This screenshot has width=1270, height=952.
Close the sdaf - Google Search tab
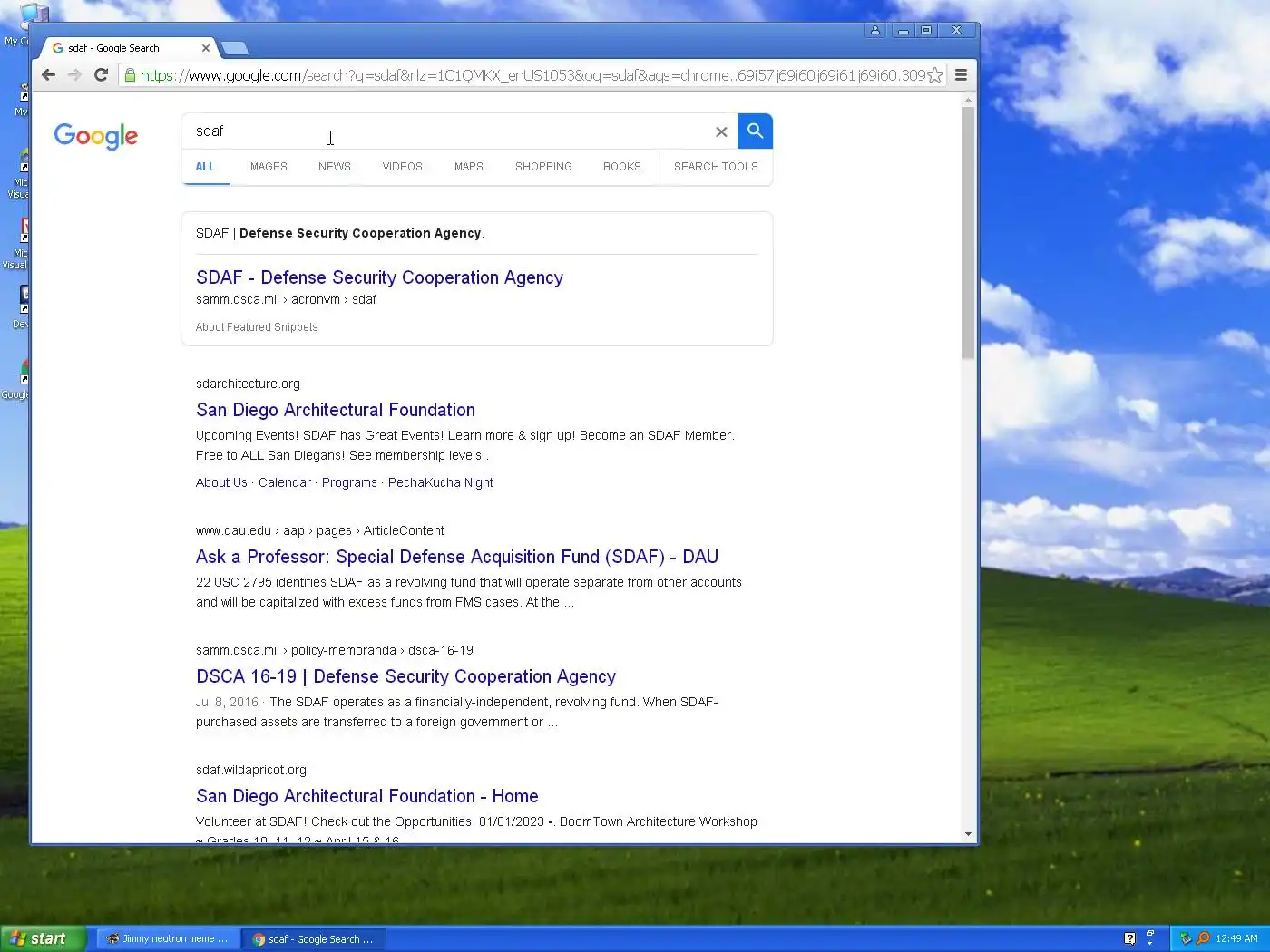tap(206, 48)
